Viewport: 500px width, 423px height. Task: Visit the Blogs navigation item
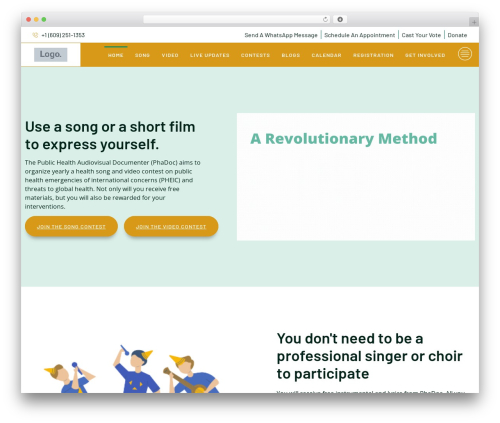coord(291,55)
